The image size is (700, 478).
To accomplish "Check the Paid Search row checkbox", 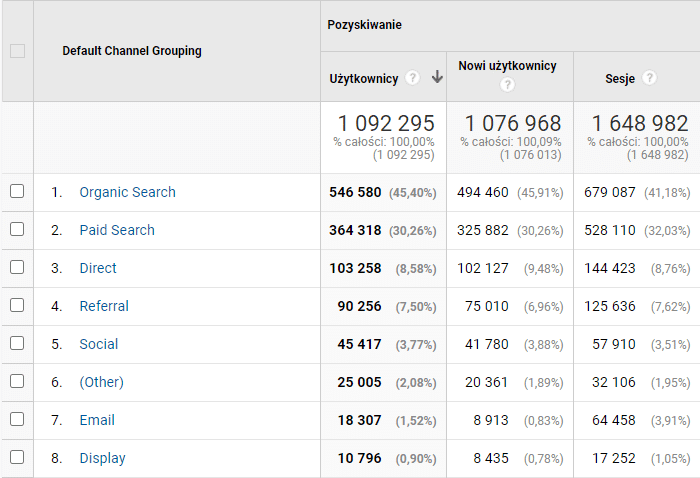I will coord(17,229).
